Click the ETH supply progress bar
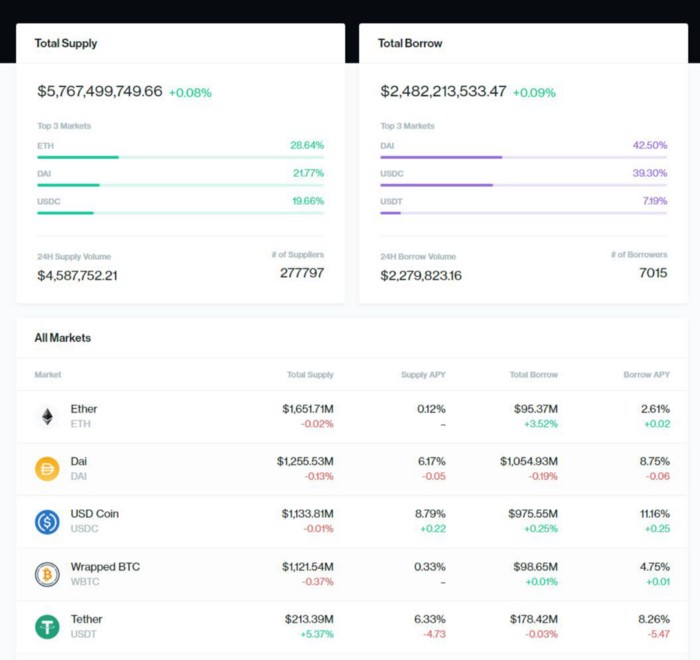 pyautogui.click(x=180, y=157)
